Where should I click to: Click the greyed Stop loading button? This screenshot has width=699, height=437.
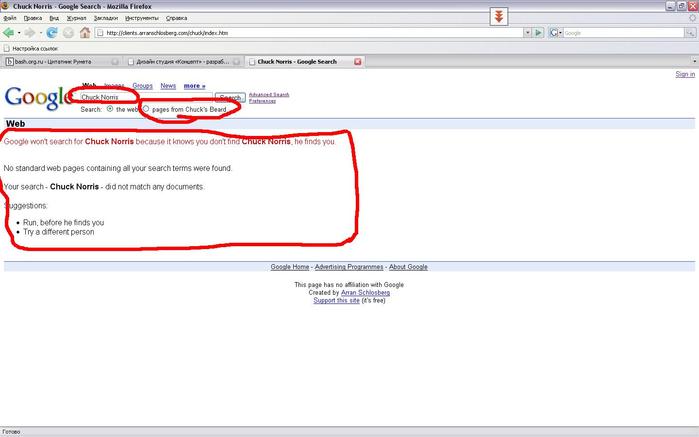coord(68,33)
